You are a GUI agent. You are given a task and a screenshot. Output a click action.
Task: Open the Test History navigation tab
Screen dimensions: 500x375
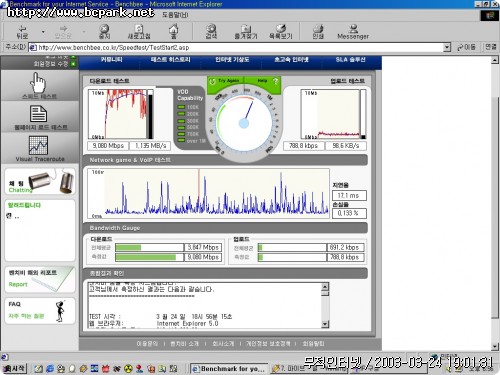pos(170,60)
